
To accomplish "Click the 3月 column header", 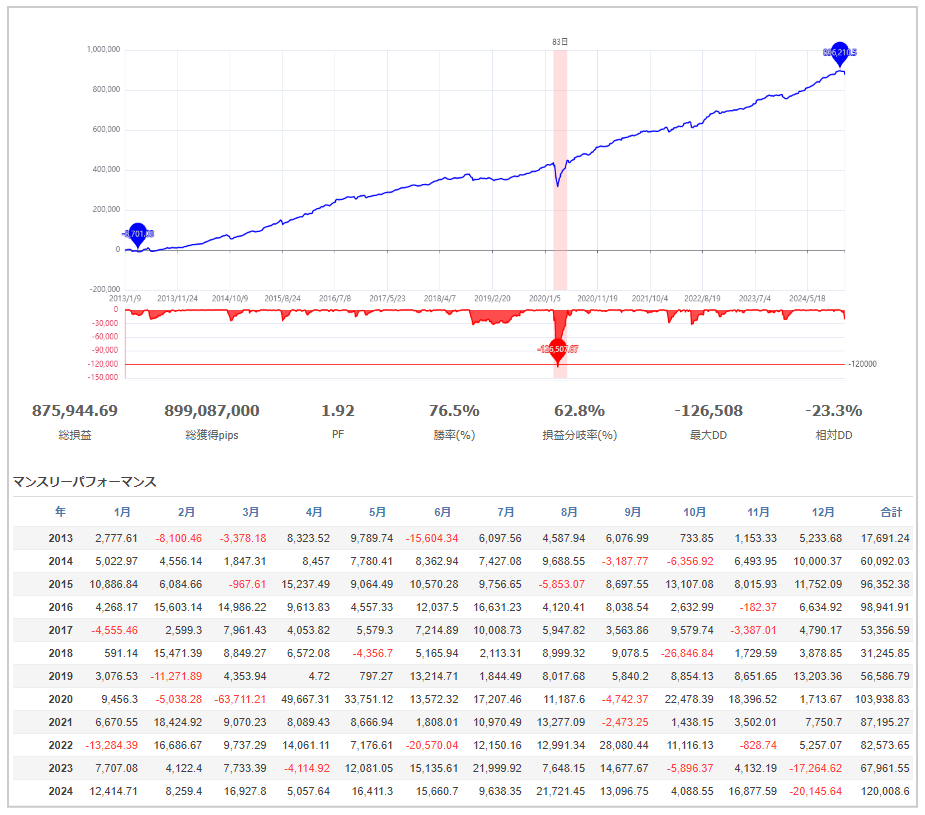I will click(250, 511).
